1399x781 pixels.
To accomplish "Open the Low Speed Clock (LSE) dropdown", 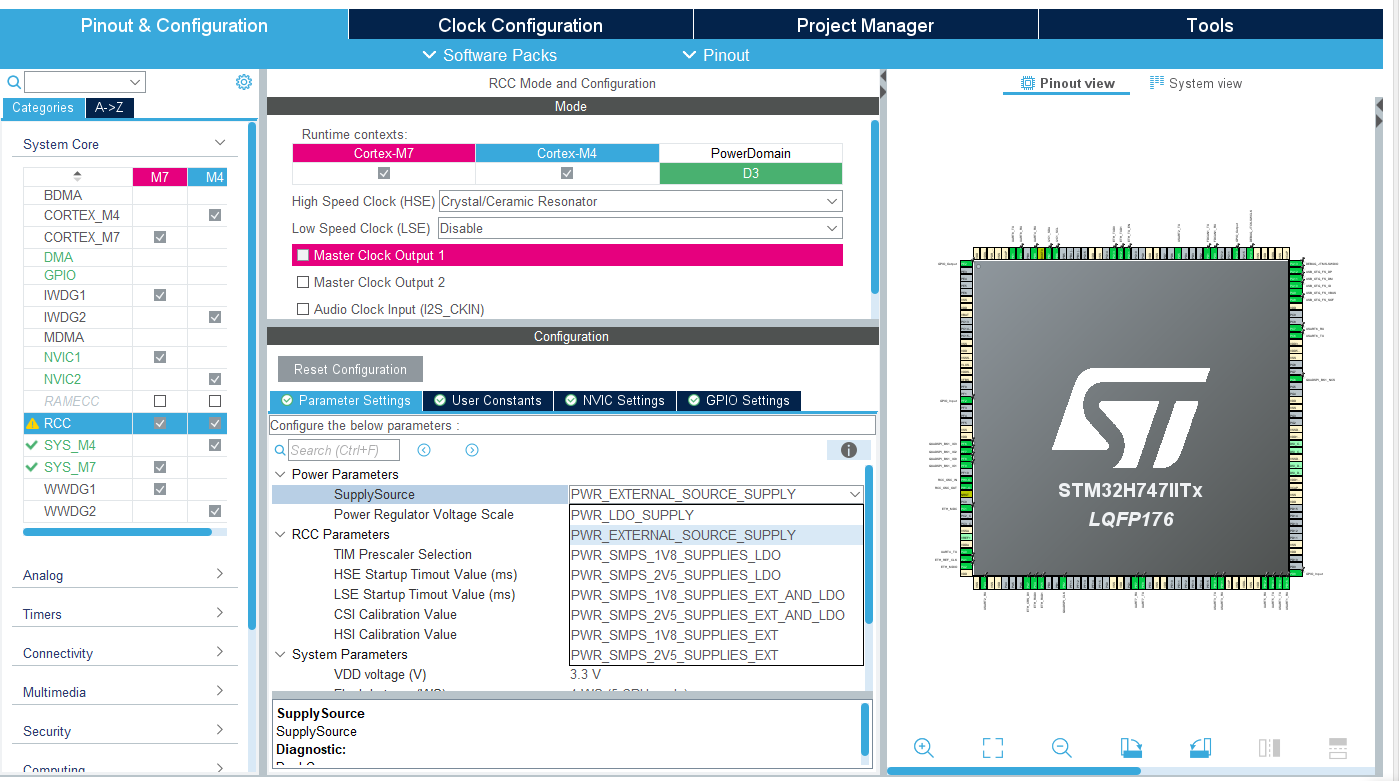I will pyautogui.click(x=831, y=228).
